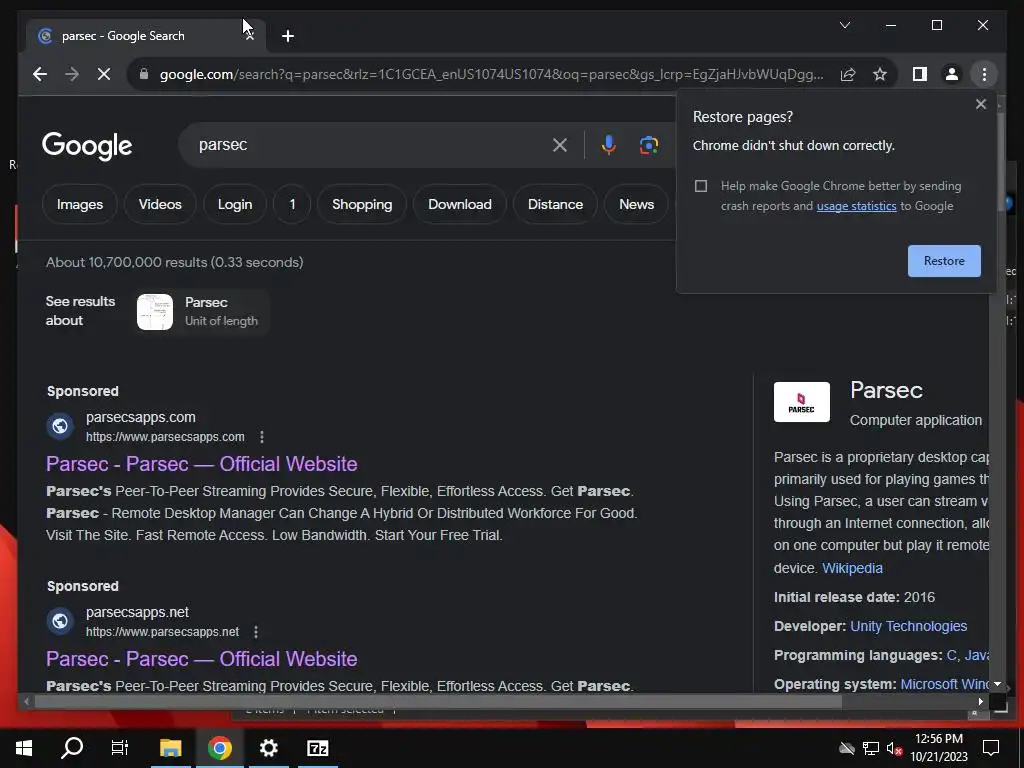The image size is (1024, 768).
Task: Open File Explorer from the taskbar
Action: pos(170,748)
